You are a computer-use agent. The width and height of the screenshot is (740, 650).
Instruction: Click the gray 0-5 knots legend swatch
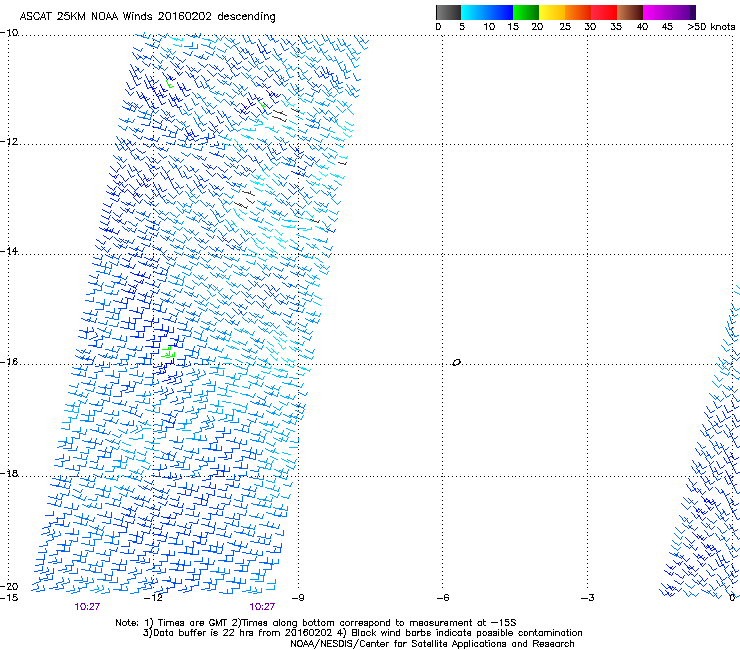[x=448, y=12]
